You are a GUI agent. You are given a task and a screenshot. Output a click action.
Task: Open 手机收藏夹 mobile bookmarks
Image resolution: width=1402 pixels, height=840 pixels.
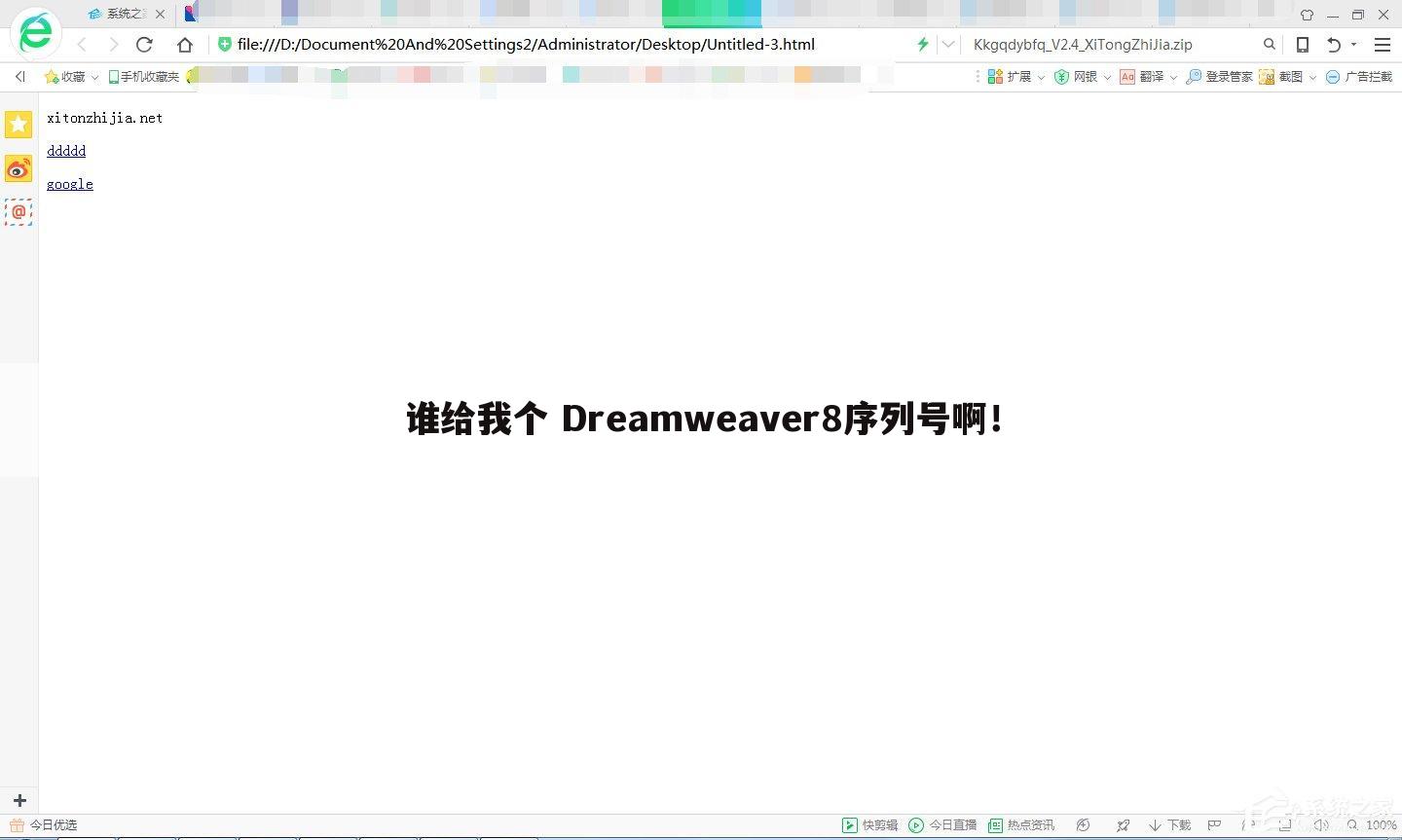click(x=144, y=76)
